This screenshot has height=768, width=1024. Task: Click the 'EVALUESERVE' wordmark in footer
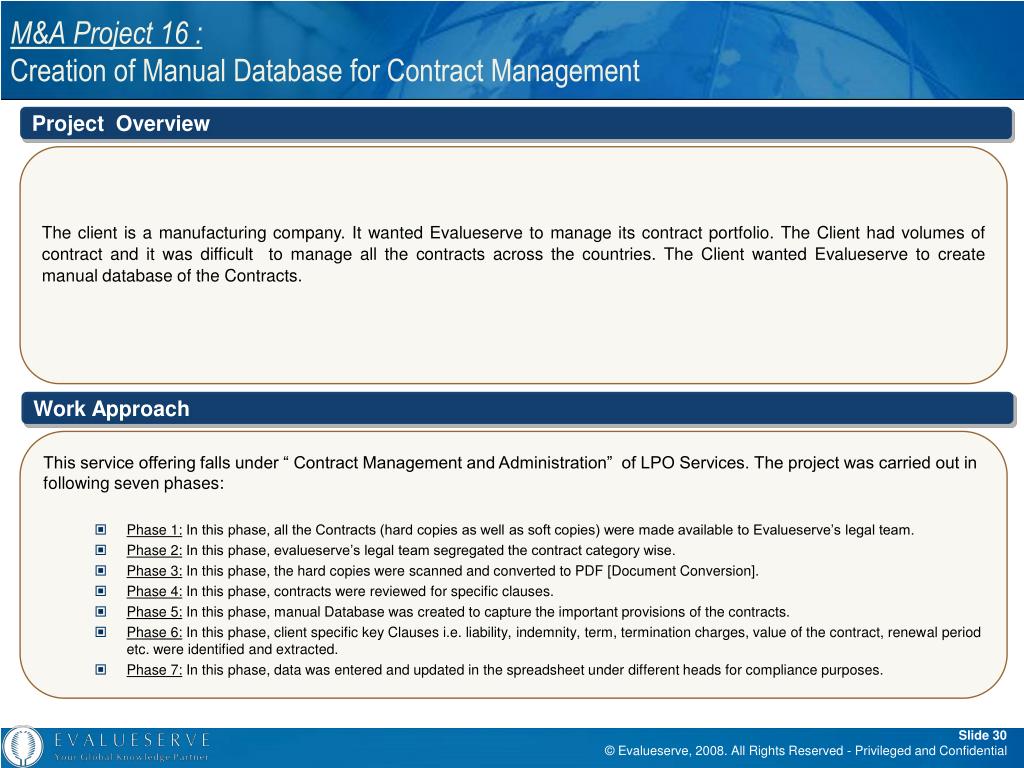pos(132,740)
